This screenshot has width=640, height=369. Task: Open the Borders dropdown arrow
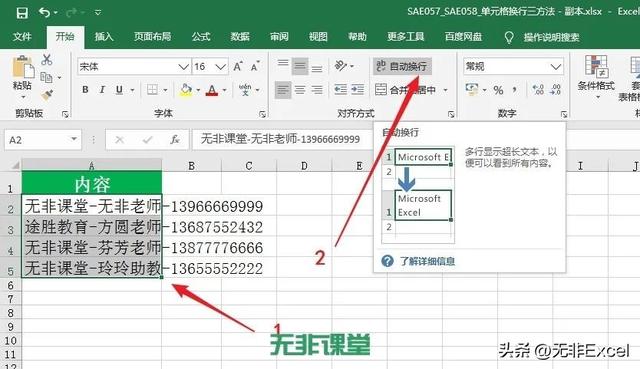[165, 90]
